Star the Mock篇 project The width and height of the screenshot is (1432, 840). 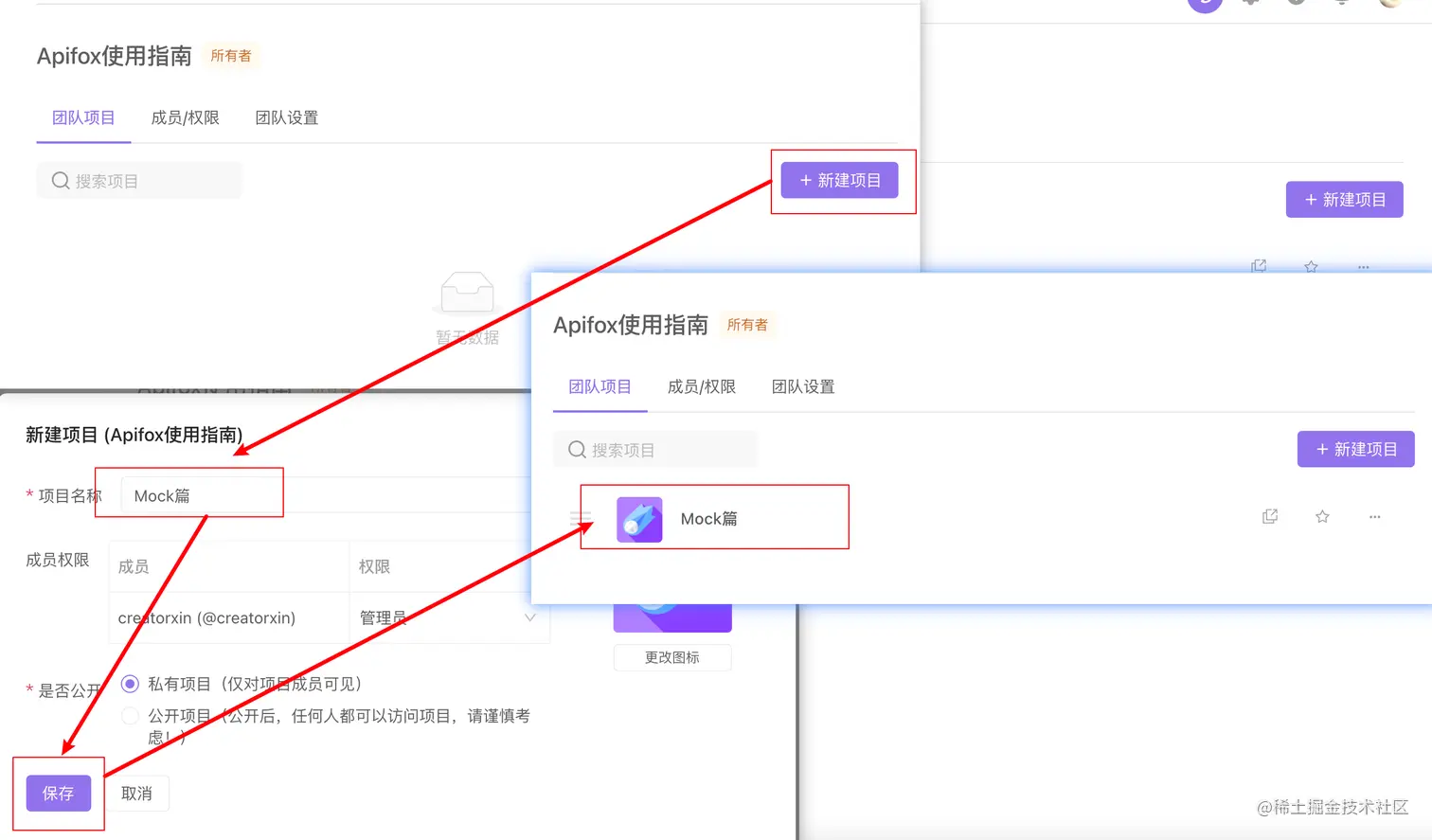pos(1322,516)
